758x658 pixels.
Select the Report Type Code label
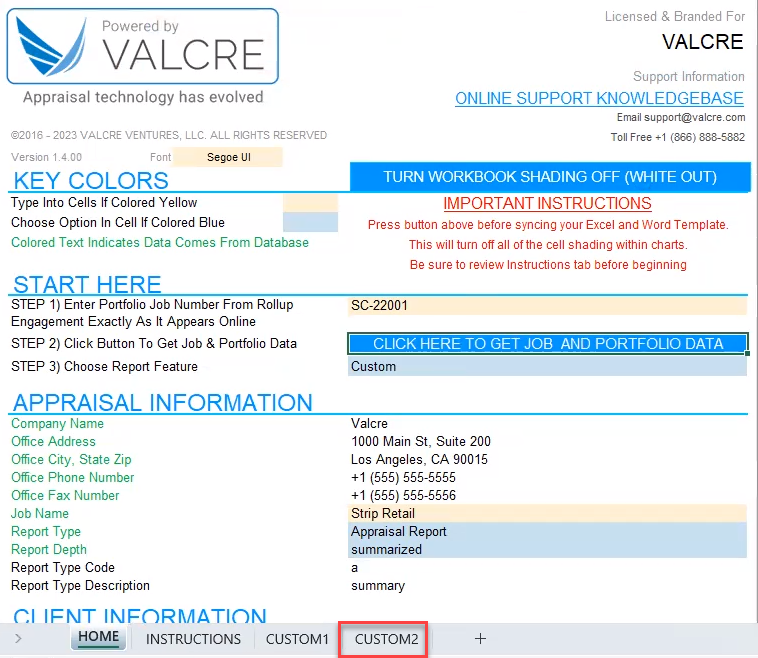(63, 568)
